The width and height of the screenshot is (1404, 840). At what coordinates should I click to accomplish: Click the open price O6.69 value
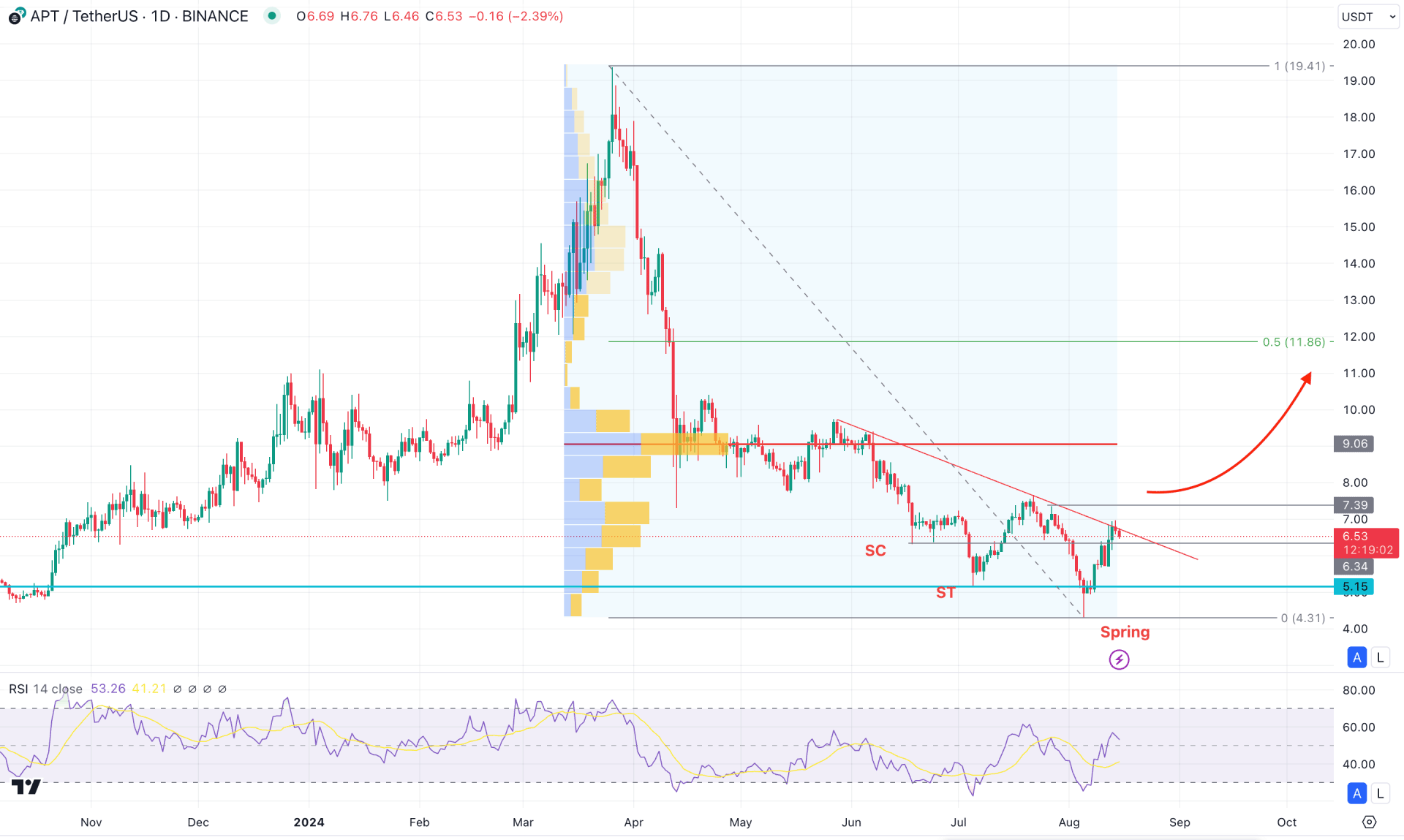[315, 16]
